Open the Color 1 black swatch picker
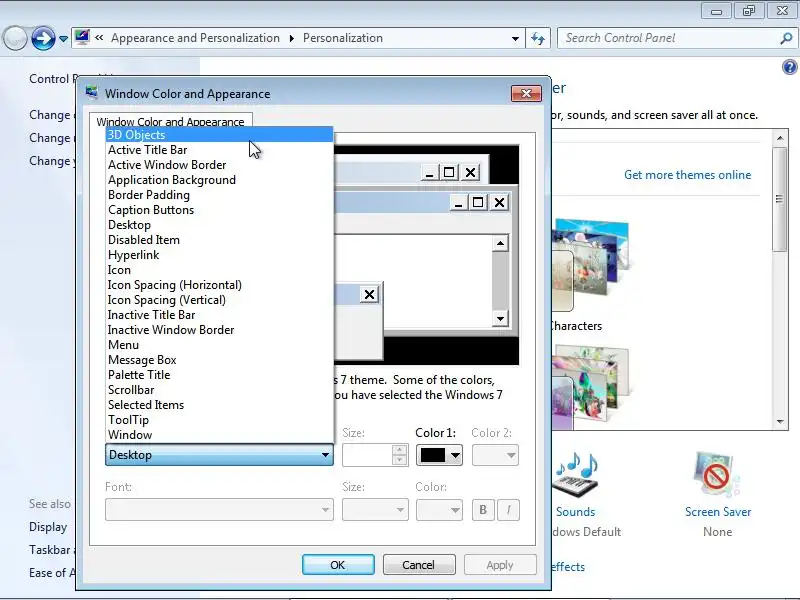 coord(439,455)
